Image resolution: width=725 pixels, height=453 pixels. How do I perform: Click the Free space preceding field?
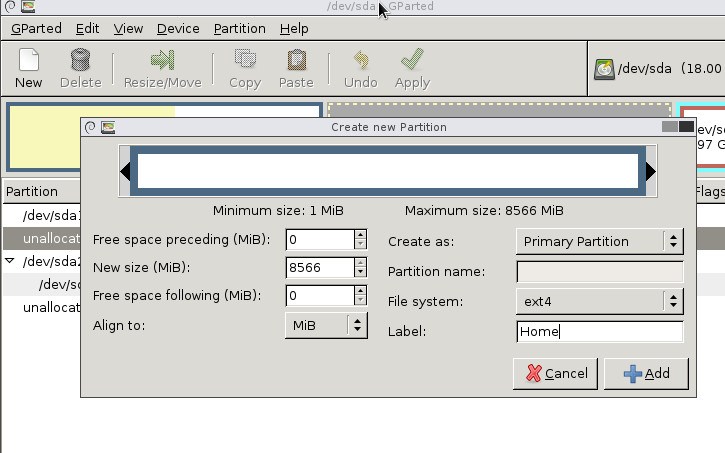pyautogui.click(x=320, y=239)
